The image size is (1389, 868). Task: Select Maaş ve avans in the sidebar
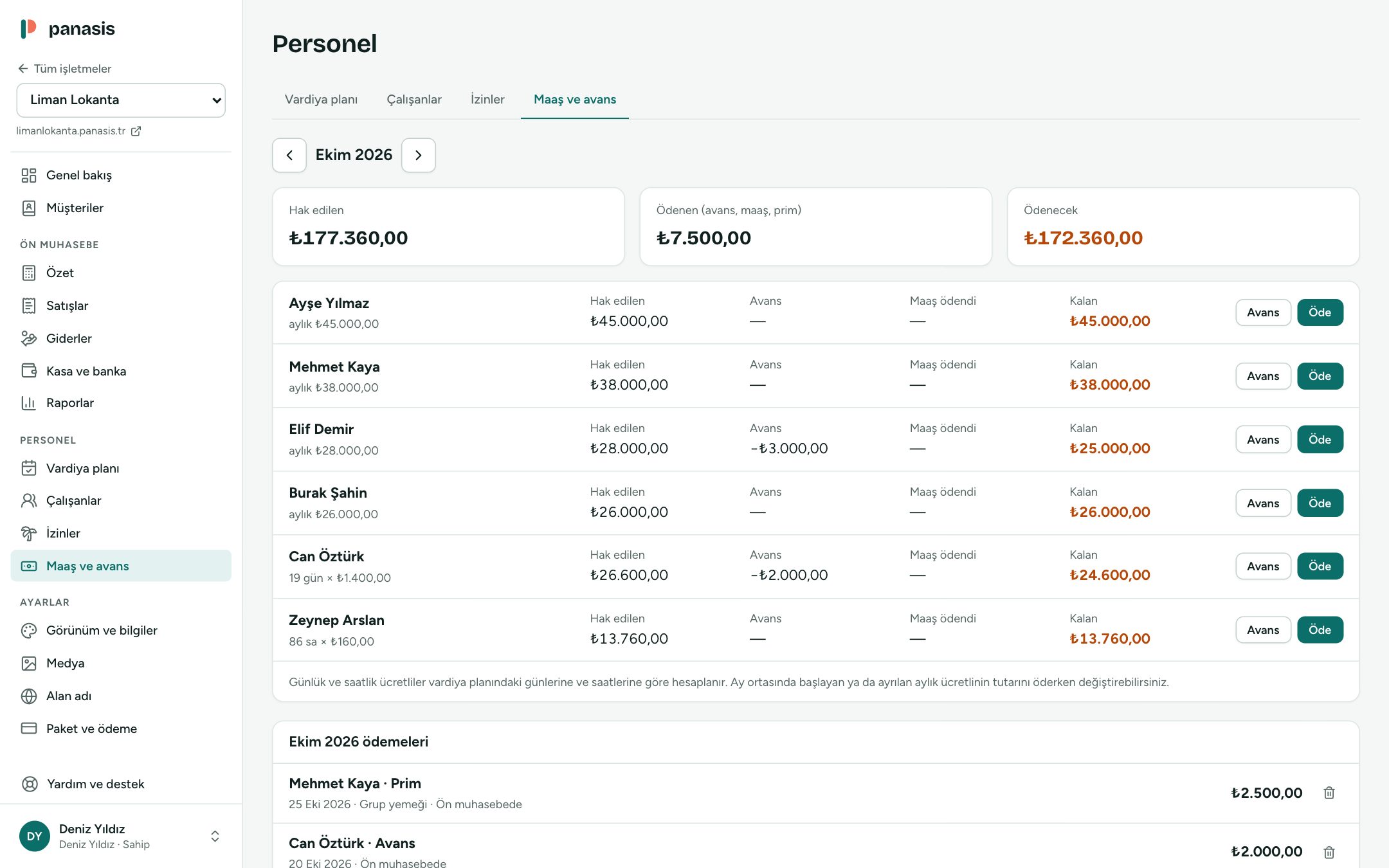click(121, 566)
